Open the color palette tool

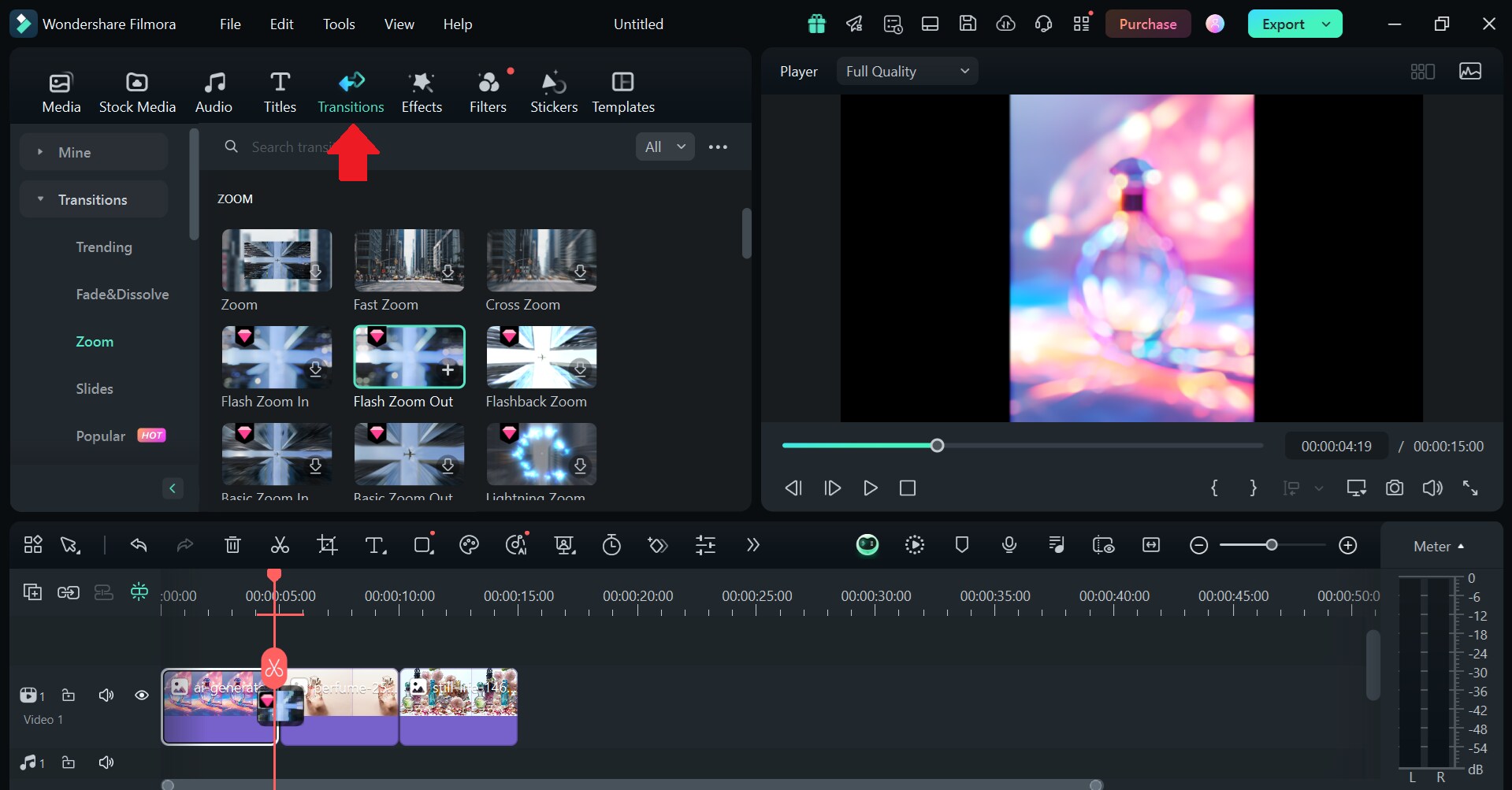(x=469, y=545)
